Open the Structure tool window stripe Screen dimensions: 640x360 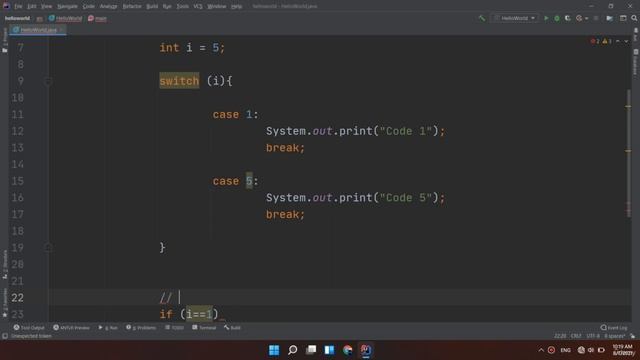[4, 264]
